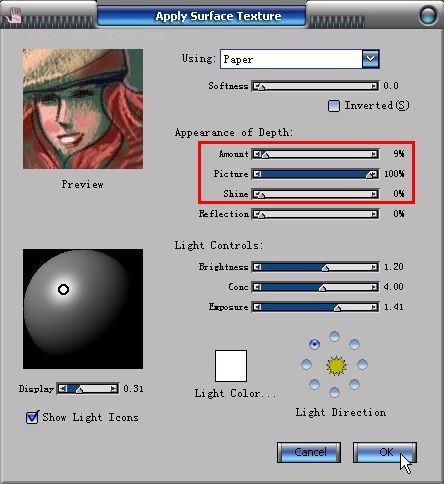Click the hand icon in title bar
444x484 pixels.
pos(13,15)
